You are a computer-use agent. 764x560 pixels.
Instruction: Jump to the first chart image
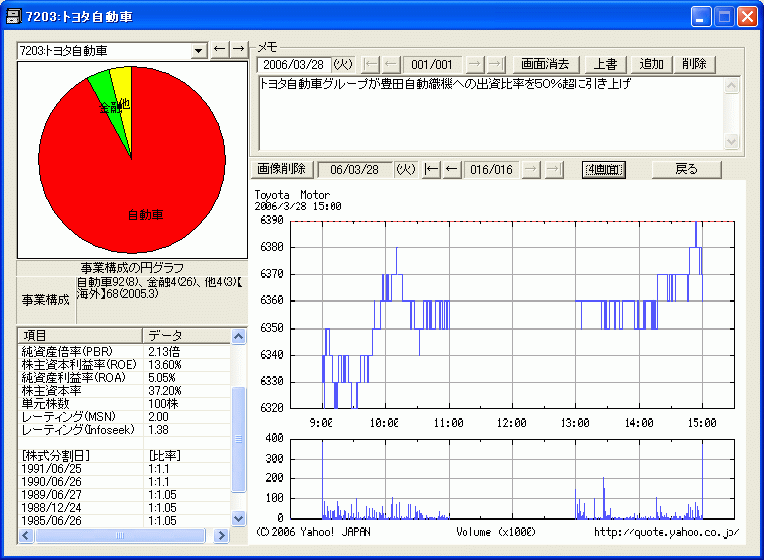coord(433,169)
